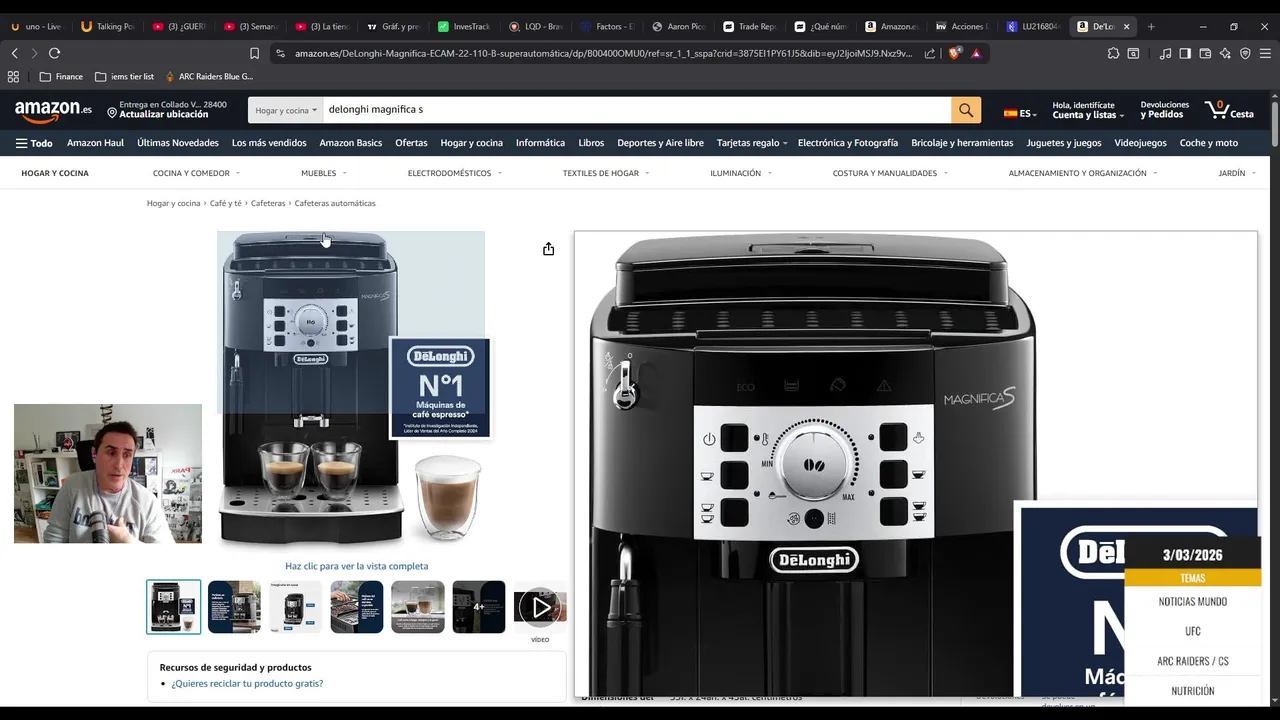The height and width of the screenshot is (720, 1280).
Task: Open the site settings icon beside the URL
Action: pyautogui.click(x=280, y=53)
